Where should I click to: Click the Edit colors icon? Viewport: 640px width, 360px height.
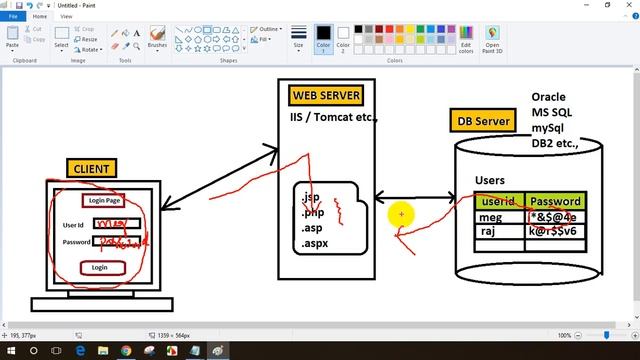pos(466,40)
